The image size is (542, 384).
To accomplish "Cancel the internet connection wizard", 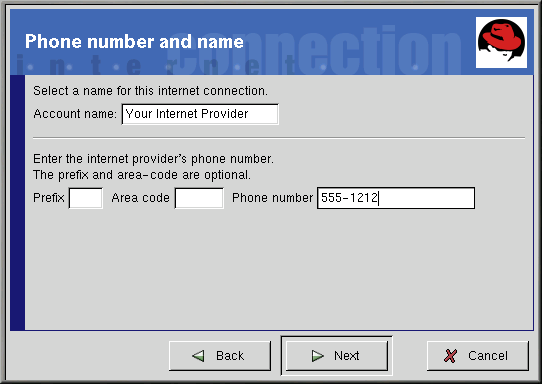I will (x=478, y=356).
